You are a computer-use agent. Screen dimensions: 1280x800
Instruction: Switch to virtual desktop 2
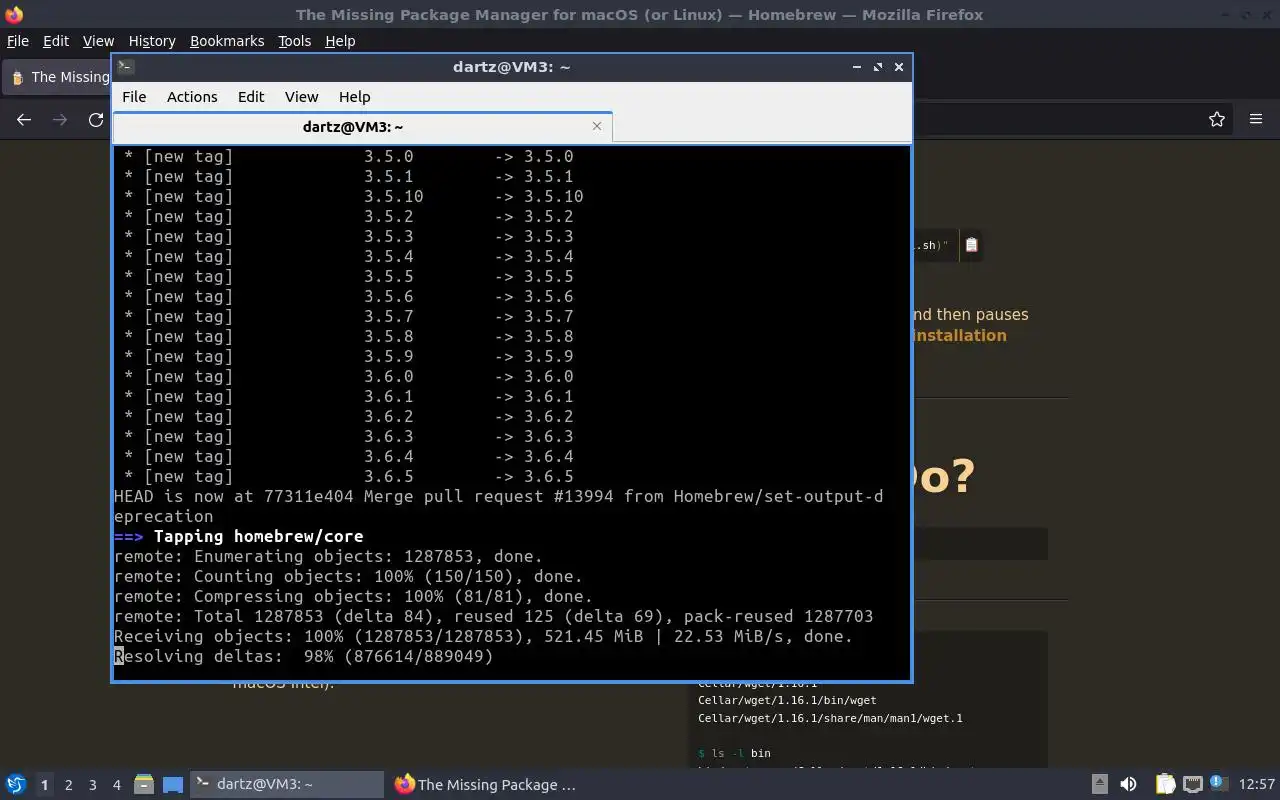point(68,785)
